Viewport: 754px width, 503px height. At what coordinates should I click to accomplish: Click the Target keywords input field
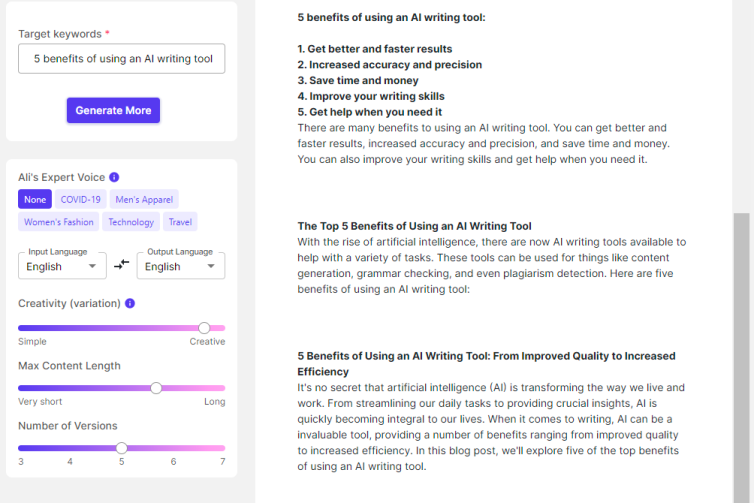pos(122,59)
